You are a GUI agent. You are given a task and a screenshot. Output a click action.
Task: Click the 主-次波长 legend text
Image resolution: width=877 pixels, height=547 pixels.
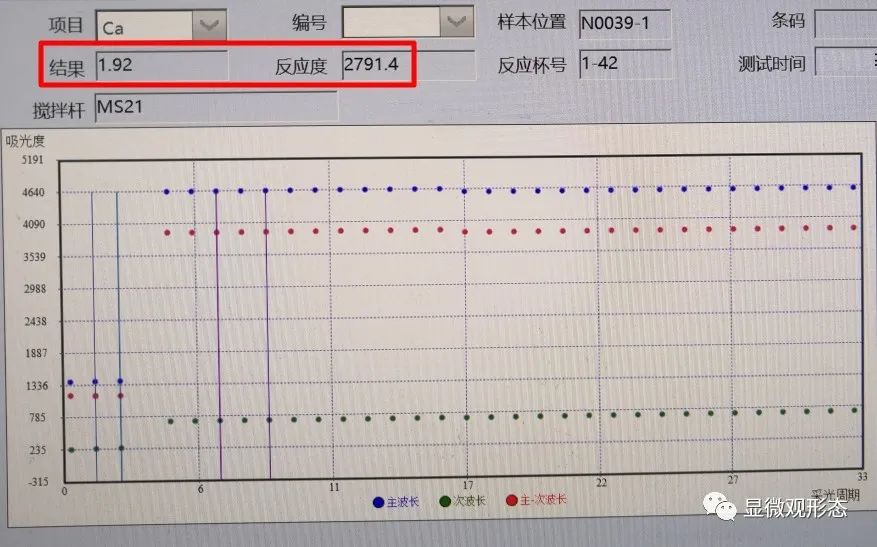(543, 499)
